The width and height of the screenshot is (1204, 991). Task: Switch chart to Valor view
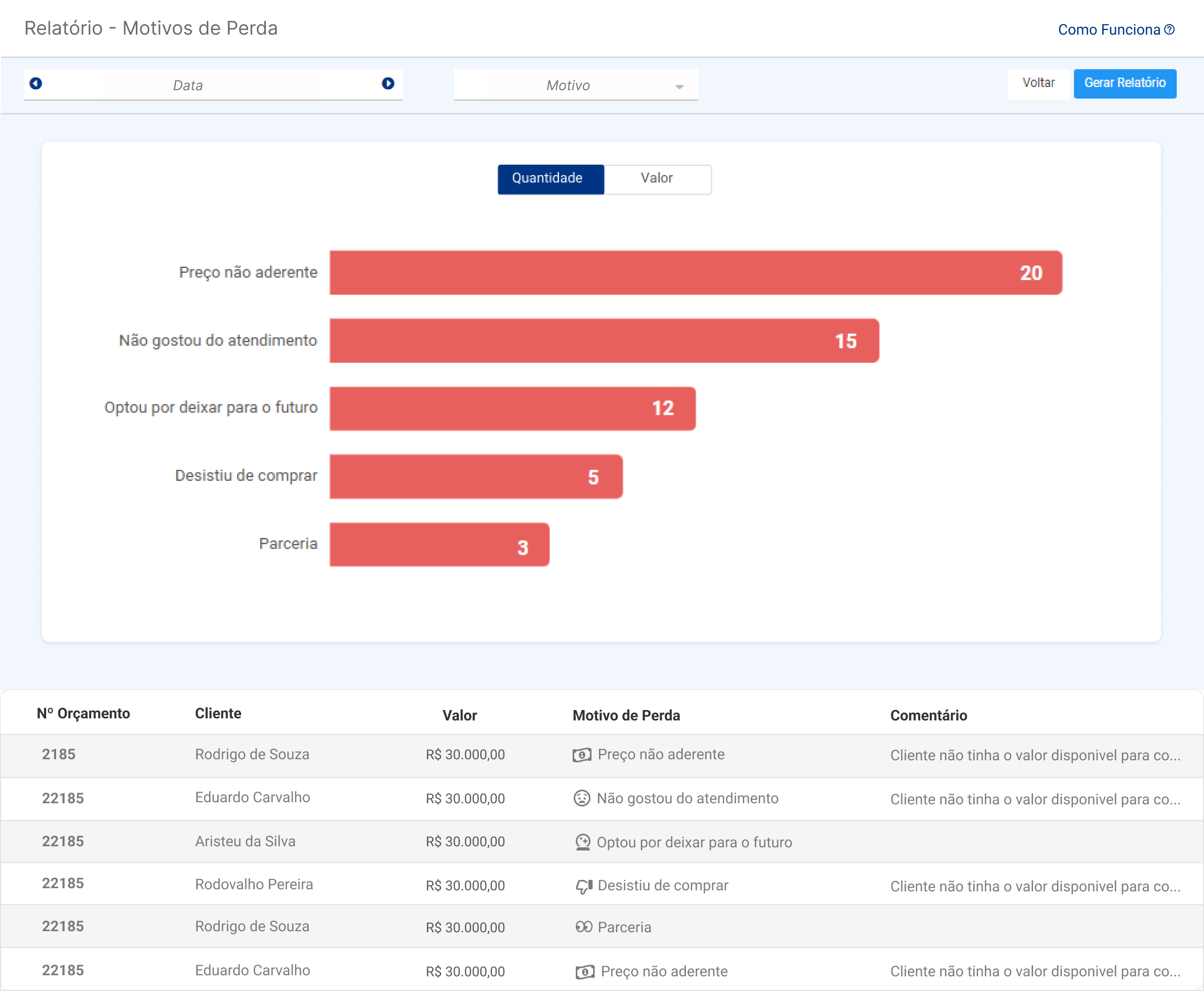(657, 179)
